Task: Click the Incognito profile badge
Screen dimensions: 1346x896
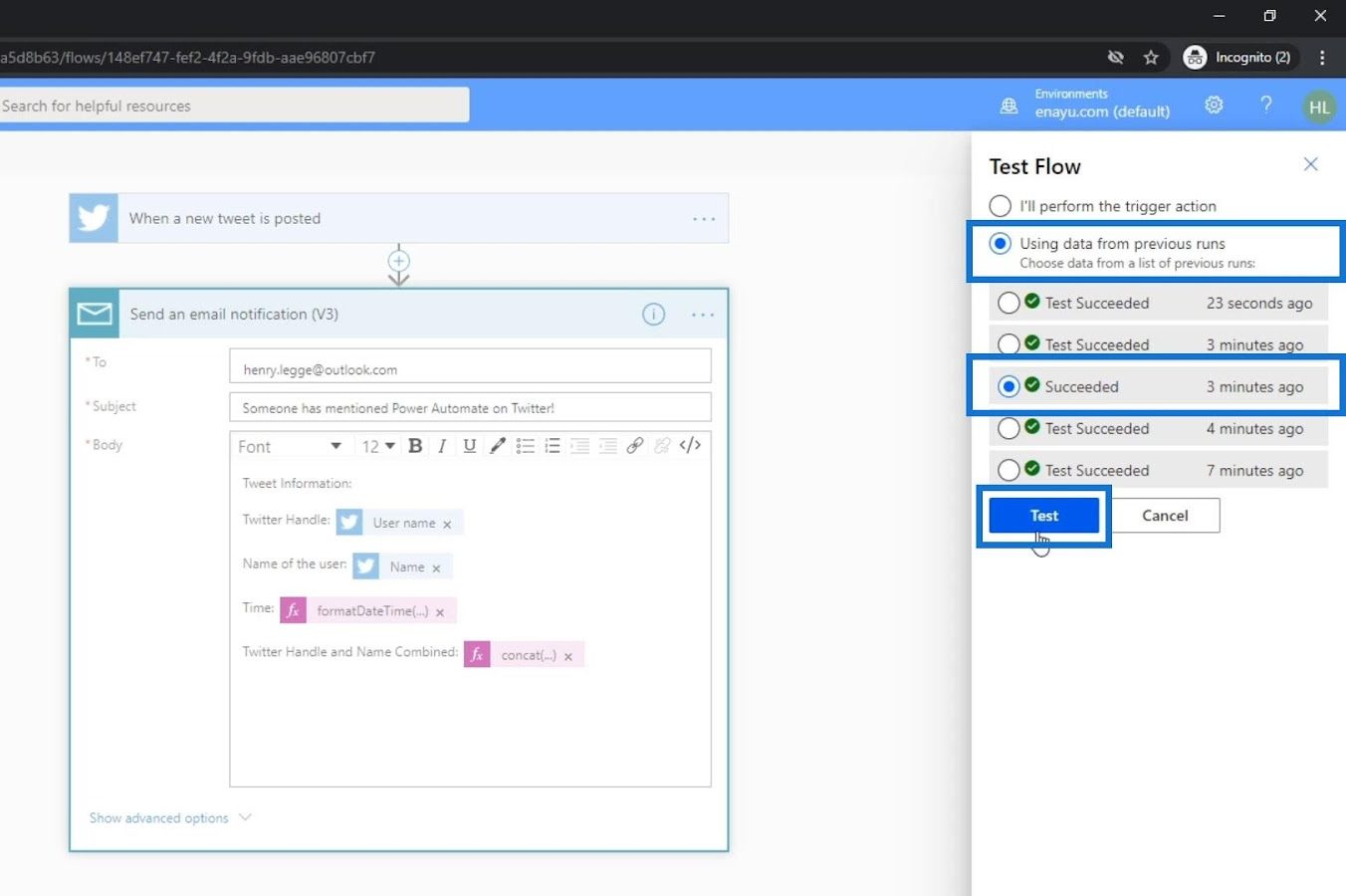Action: click(x=1237, y=58)
